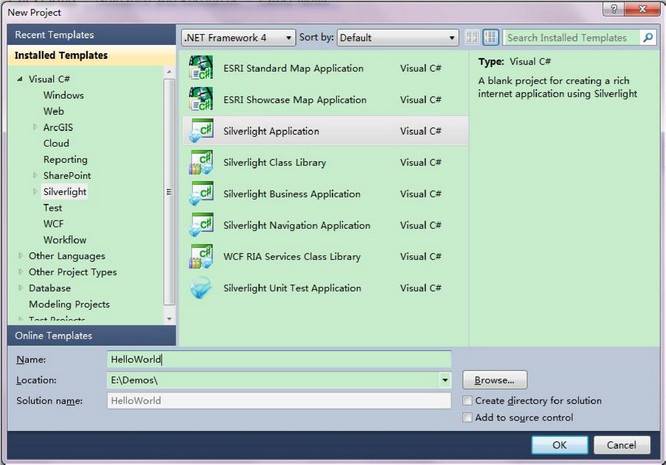Select the WCF category

point(53,224)
